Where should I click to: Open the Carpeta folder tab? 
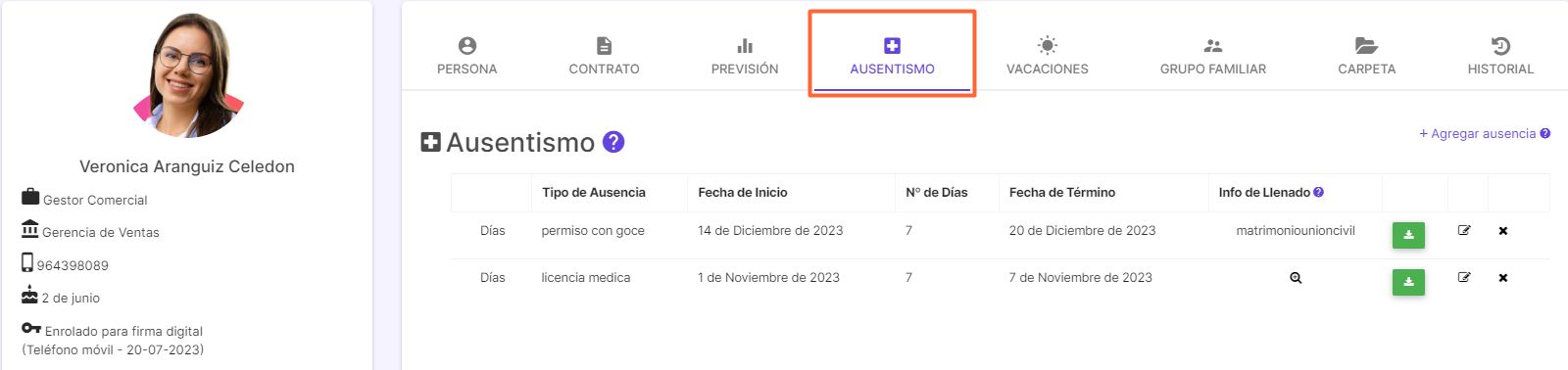[1366, 56]
